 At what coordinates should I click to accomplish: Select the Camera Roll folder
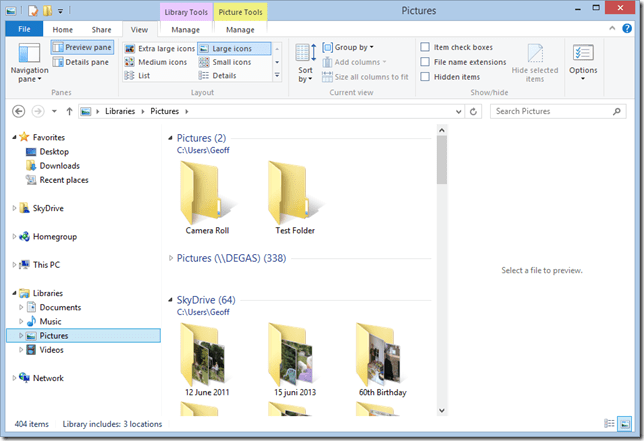(x=207, y=198)
